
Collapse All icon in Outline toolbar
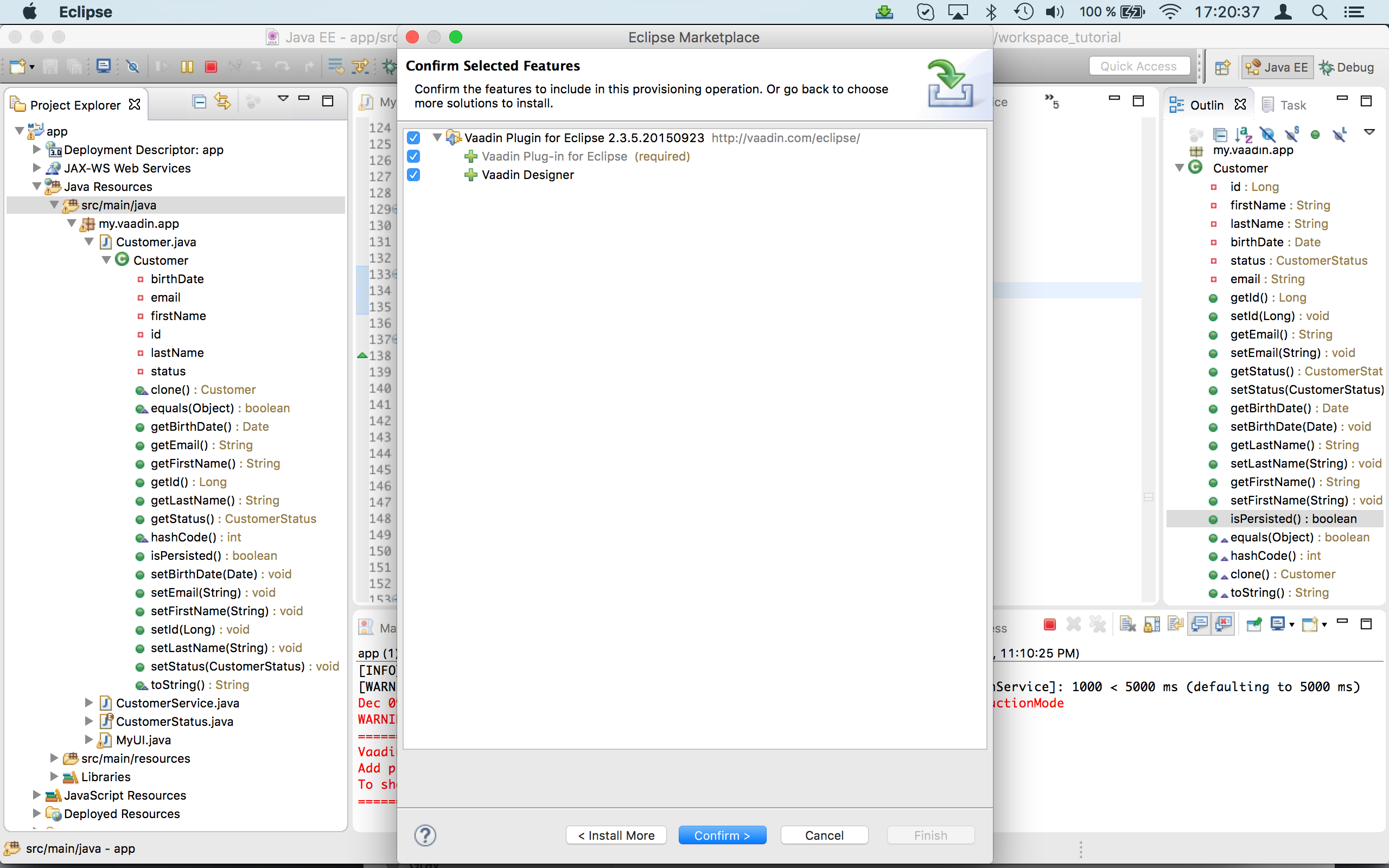[1220, 135]
